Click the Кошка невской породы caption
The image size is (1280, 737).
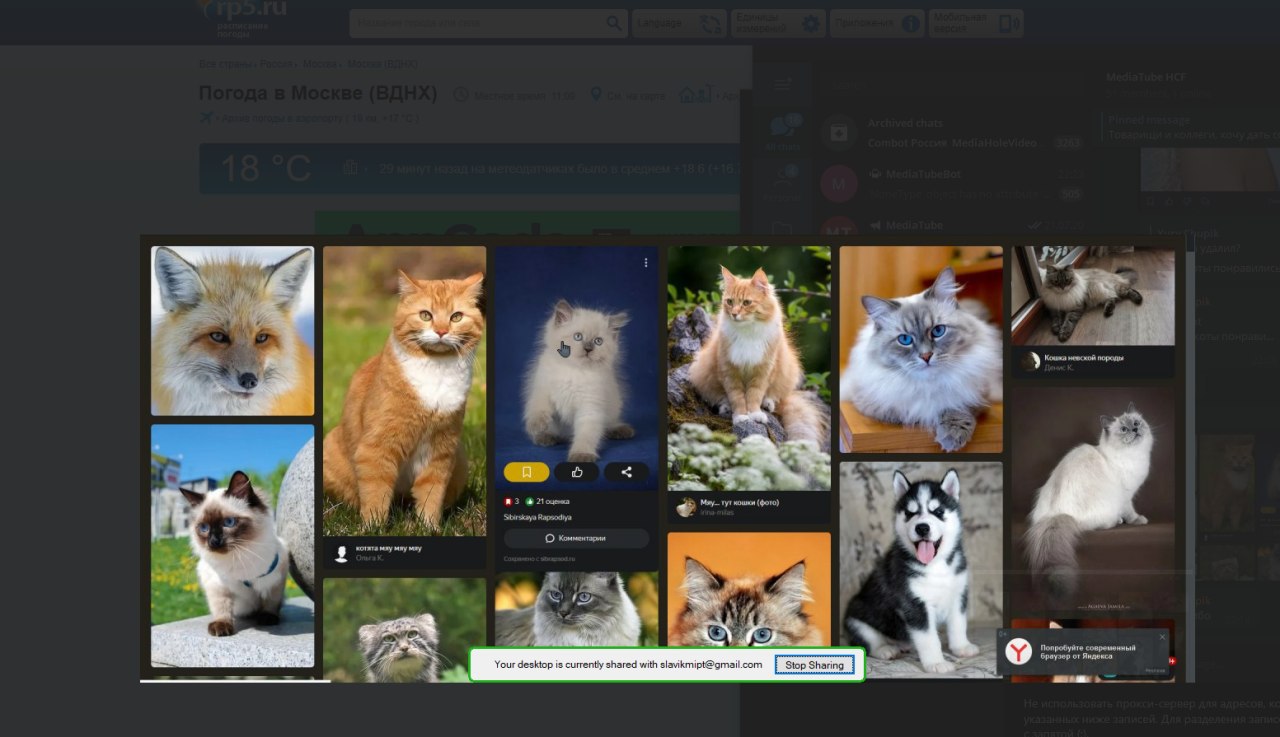point(1084,358)
